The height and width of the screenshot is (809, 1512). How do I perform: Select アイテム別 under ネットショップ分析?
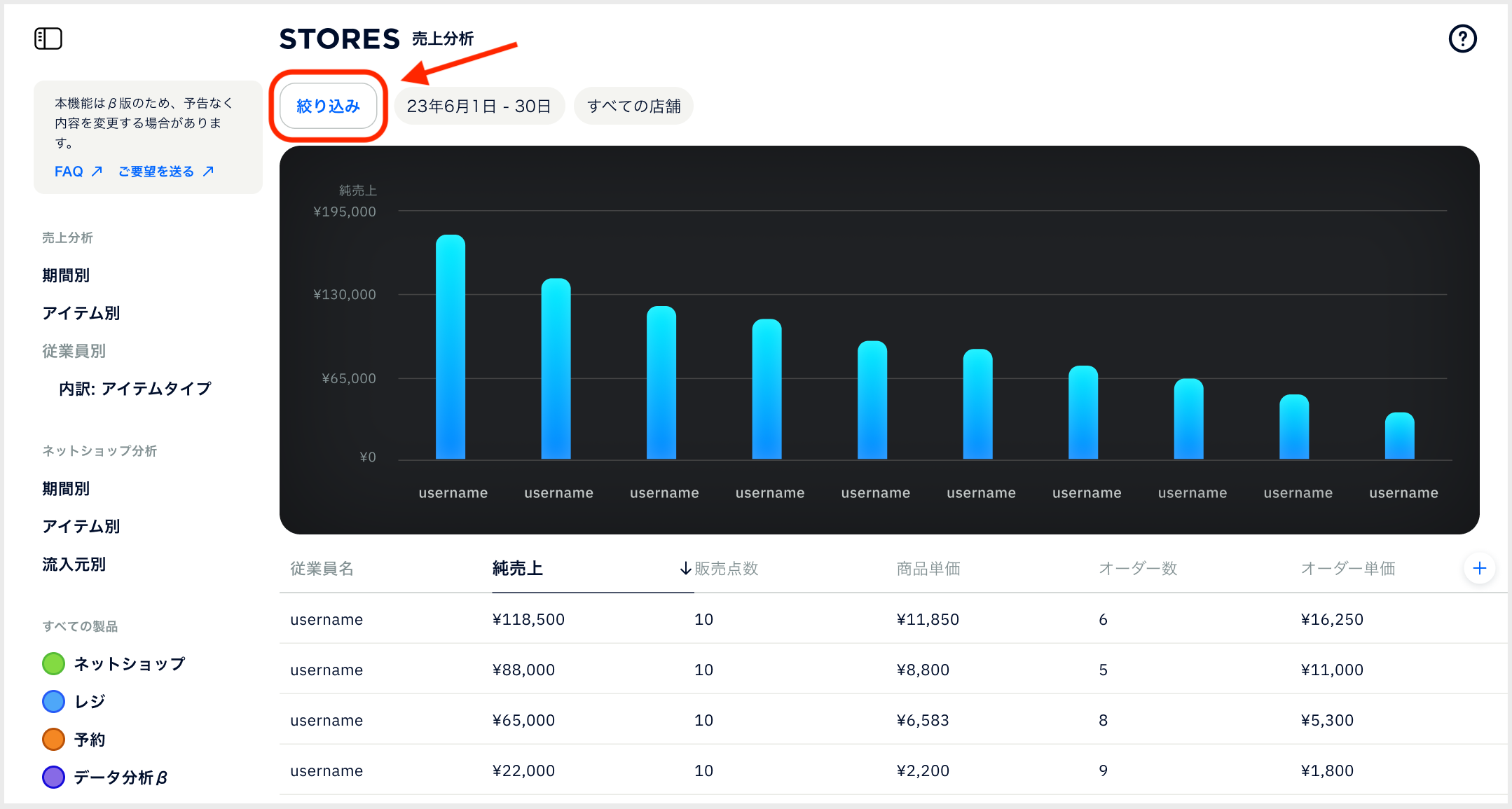(x=81, y=526)
